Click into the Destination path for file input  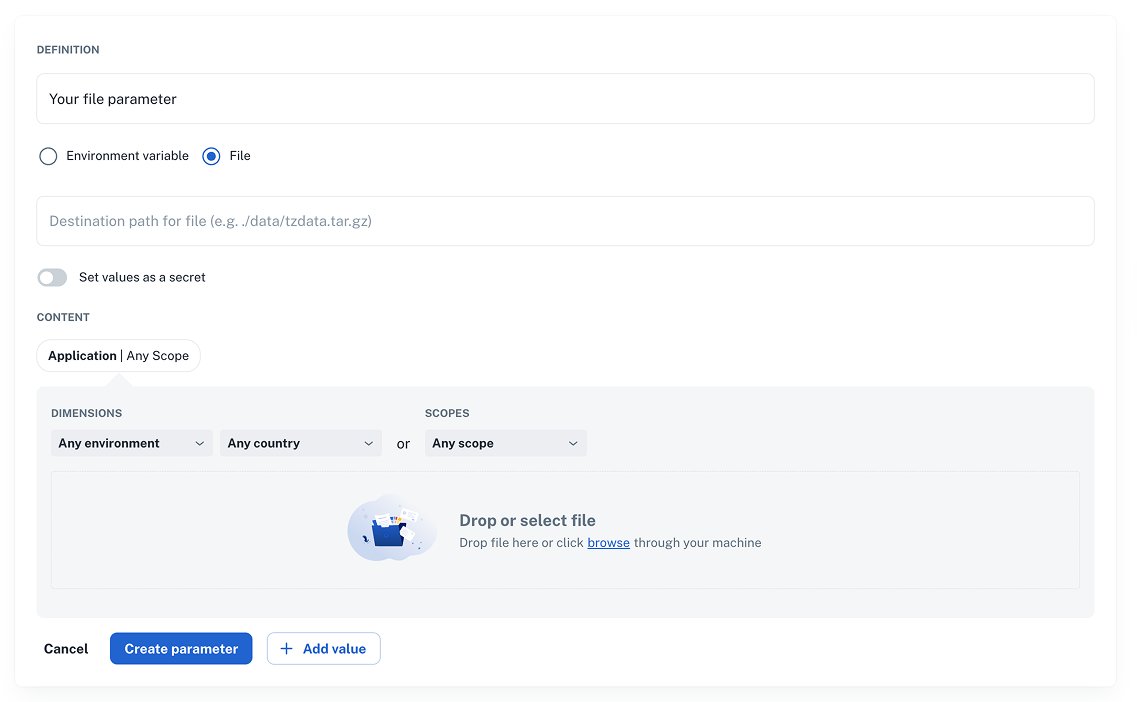565,221
